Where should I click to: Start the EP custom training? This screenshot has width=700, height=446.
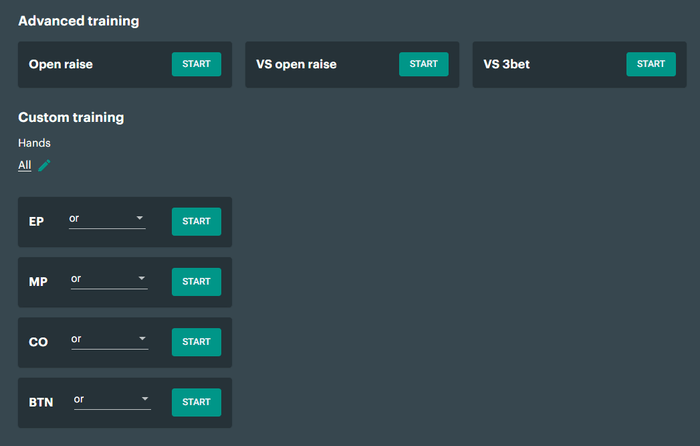point(196,221)
